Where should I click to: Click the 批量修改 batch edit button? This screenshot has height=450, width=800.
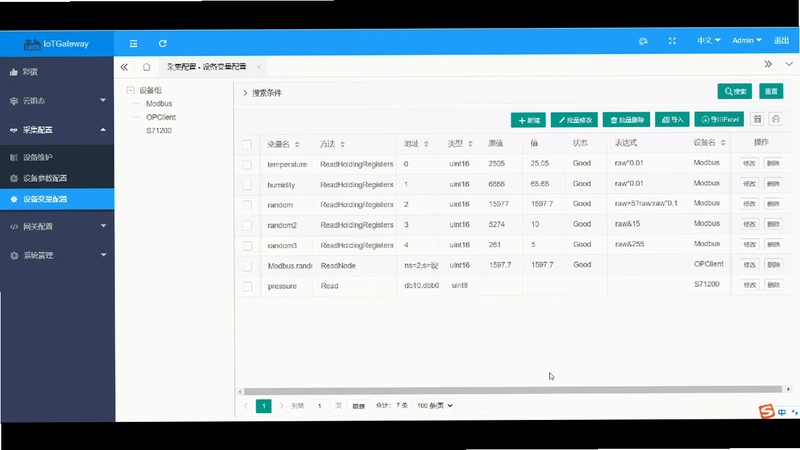574,120
